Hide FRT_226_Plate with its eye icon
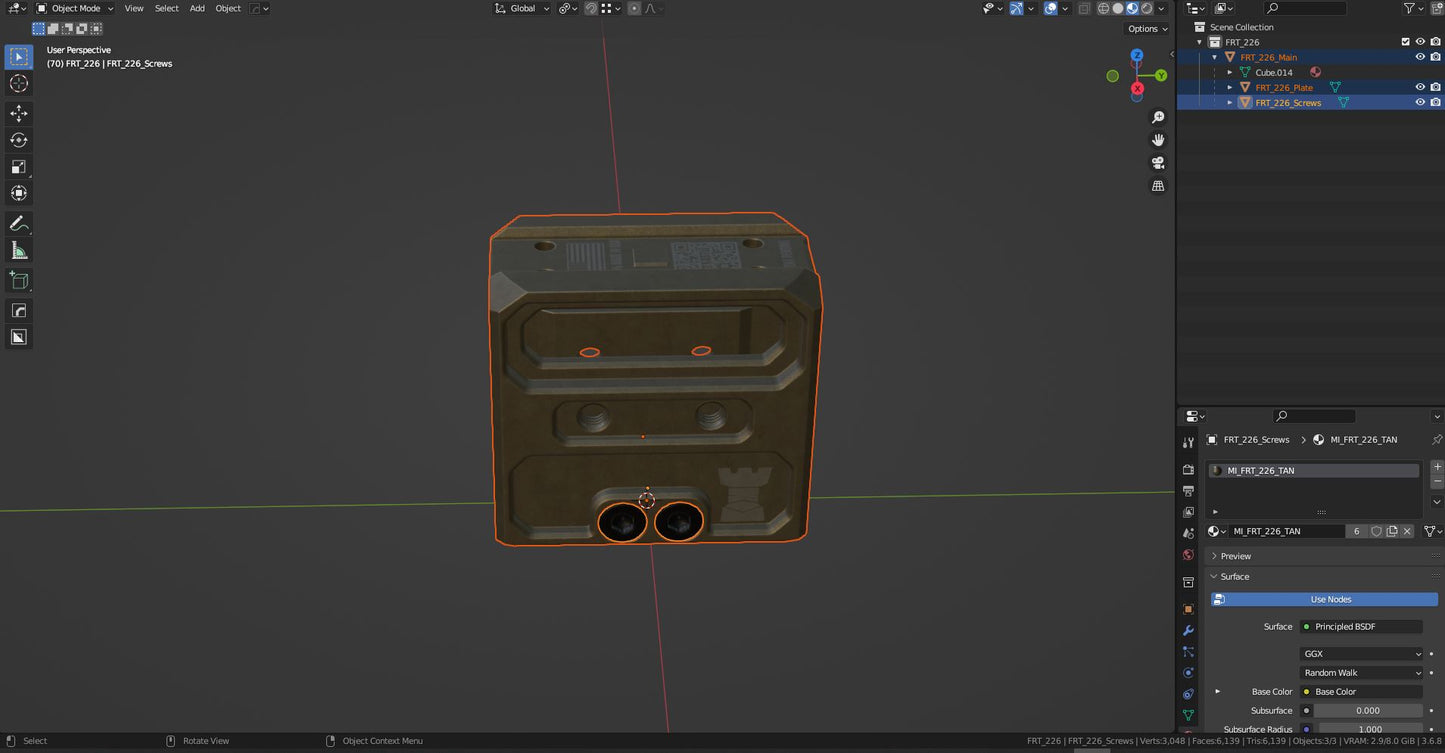Screen dimensions: 1445x753 pyautogui.click(x=1419, y=87)
